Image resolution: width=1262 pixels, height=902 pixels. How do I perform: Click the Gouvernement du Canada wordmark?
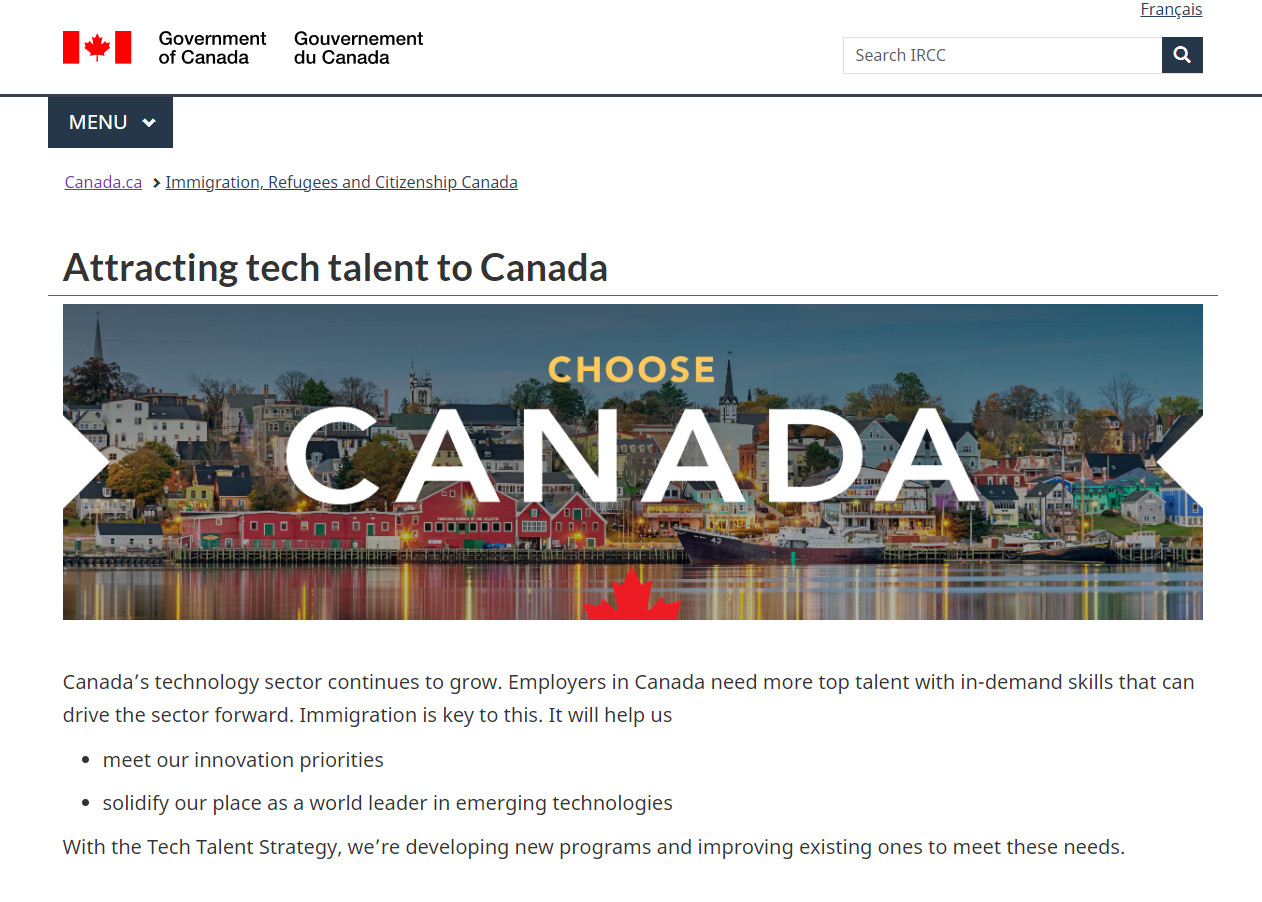click(x=358, y=48)
